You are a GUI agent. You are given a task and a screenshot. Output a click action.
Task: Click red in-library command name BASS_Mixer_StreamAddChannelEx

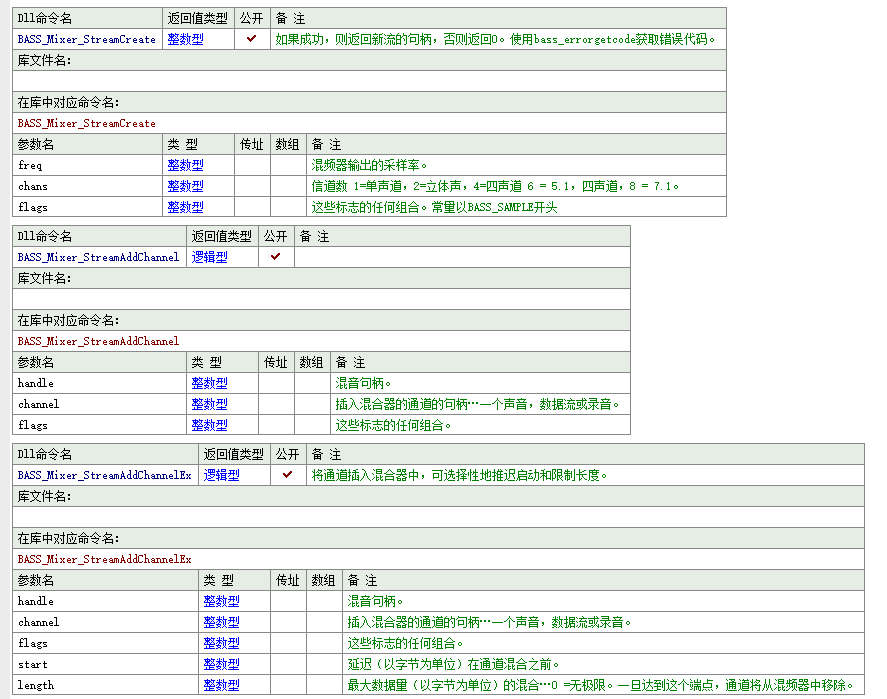pos(105,559)
